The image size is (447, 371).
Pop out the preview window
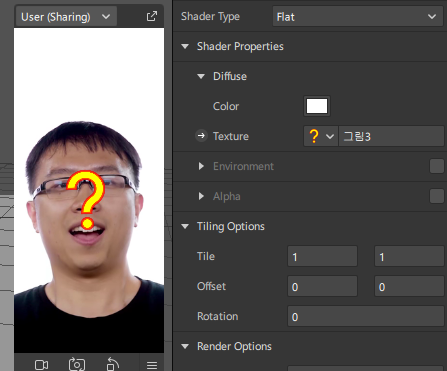click(152, 16)
